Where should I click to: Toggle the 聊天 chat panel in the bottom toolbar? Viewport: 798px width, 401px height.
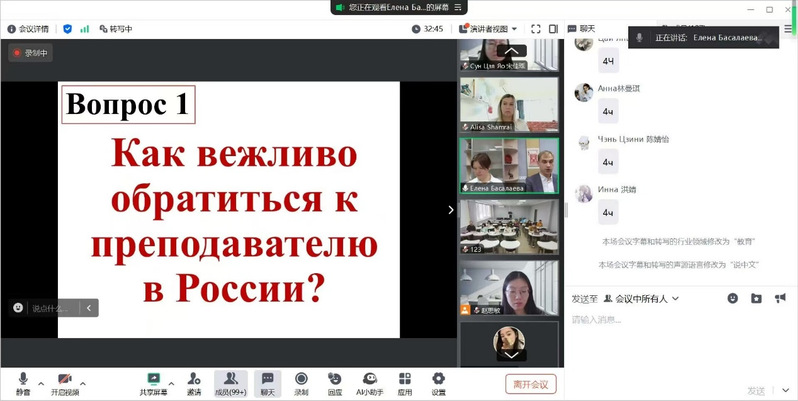[267, 381]
